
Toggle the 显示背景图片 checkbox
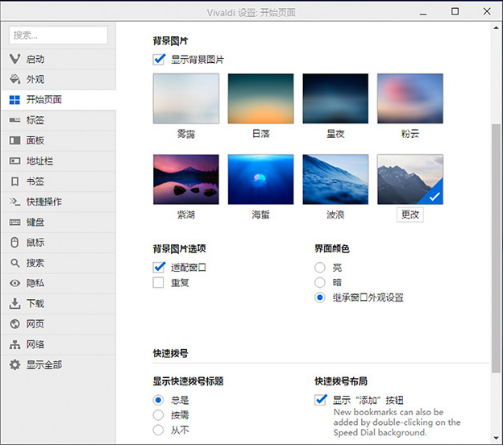(x=159, y=59)
